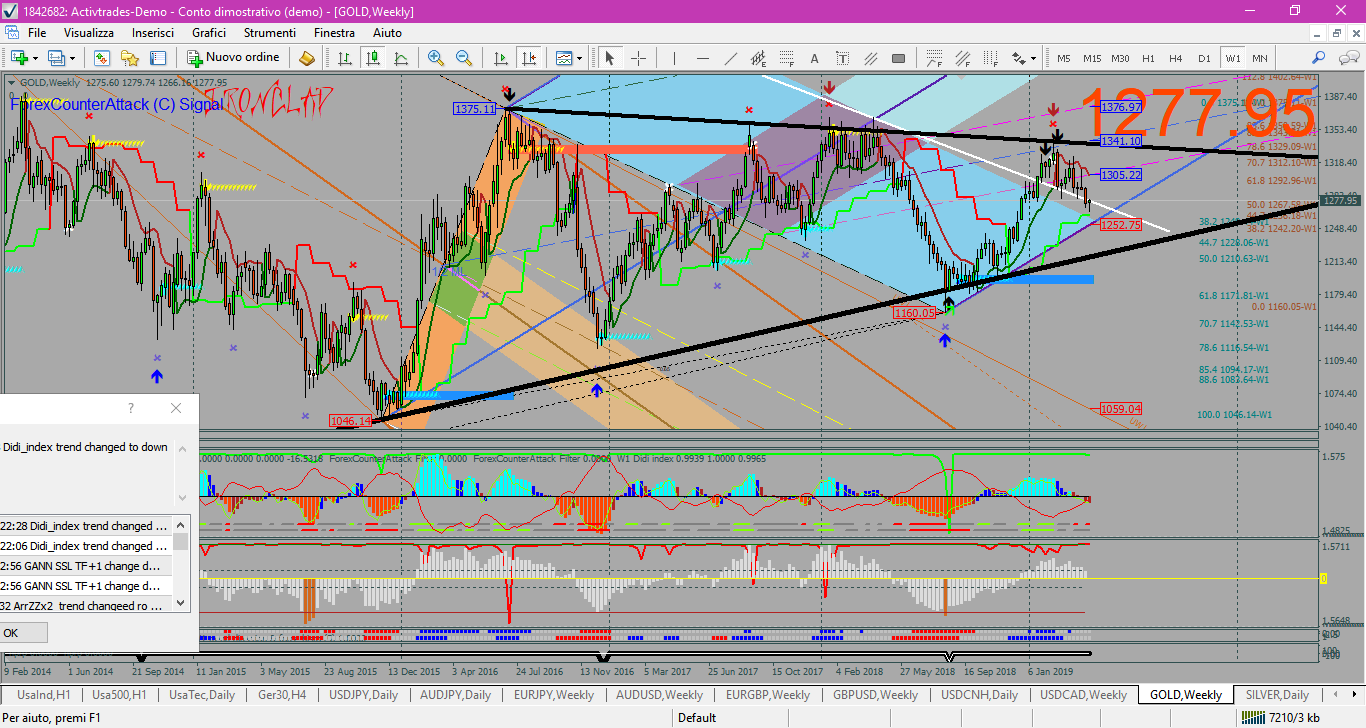Image resolution: width=1366 pixels, height=728 pixels.
Task: Select the cursor arrow tool
Action: point(610,57)
